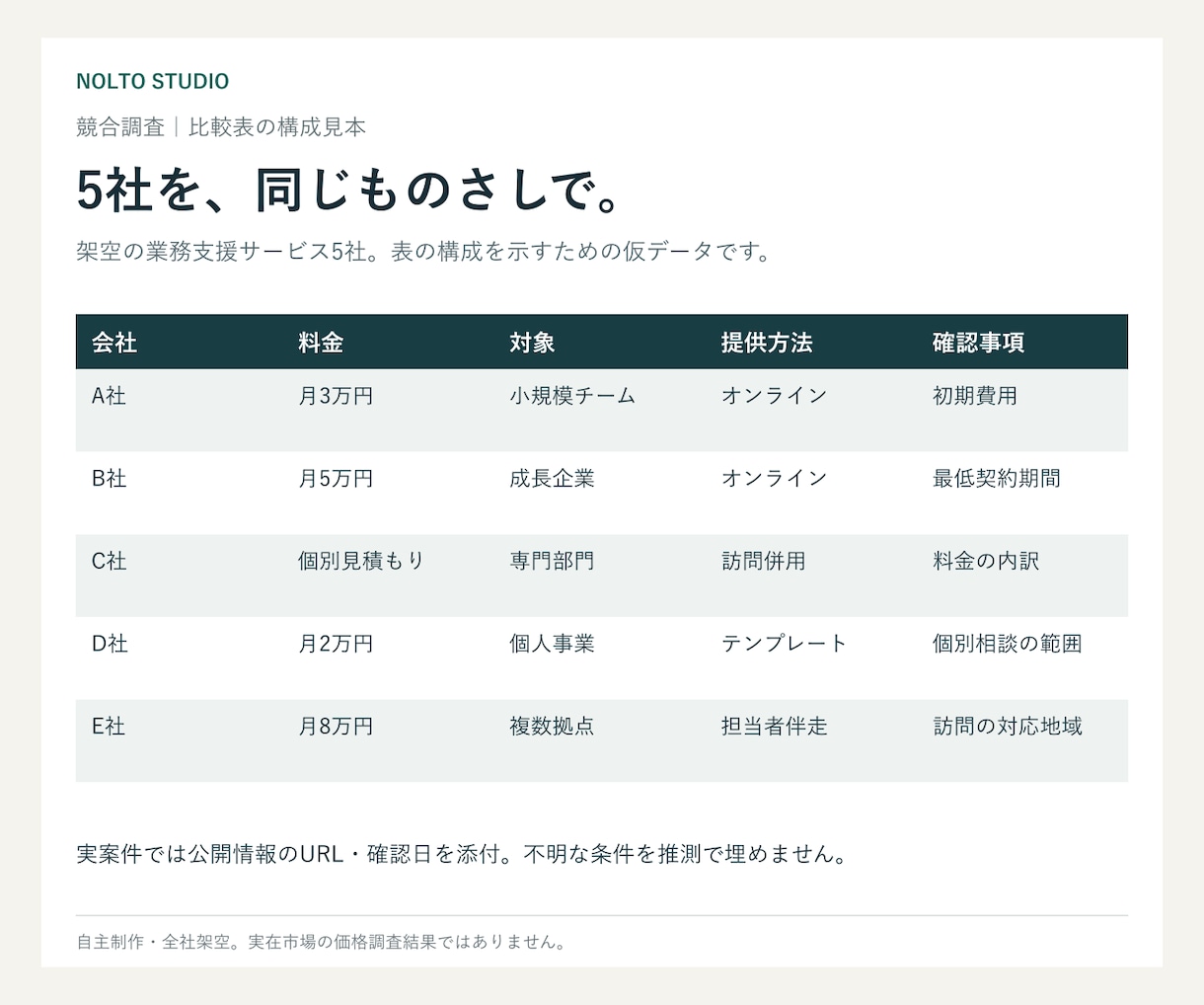The height and width of the screenshot is (1005, 1204).
Task: Click the 確認事項 column header
Action: click(978, 343)
